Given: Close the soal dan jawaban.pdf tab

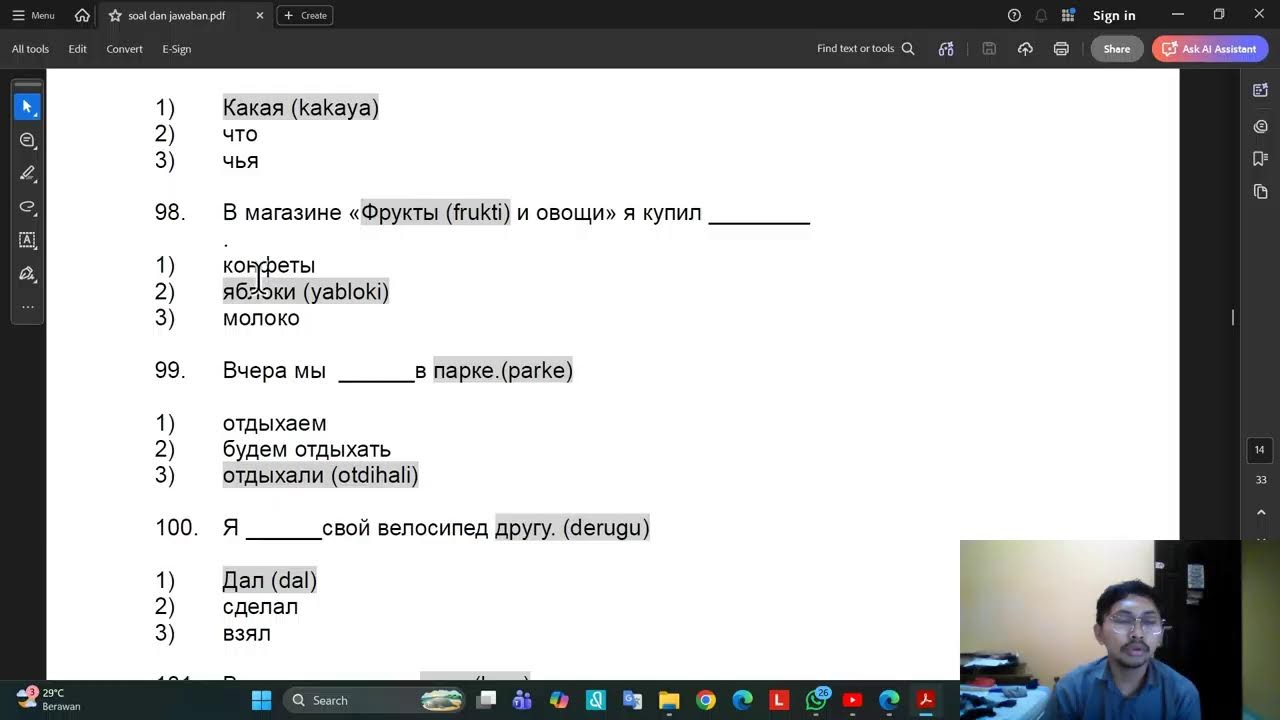Looking at the screenshot, I should (260, 15).
